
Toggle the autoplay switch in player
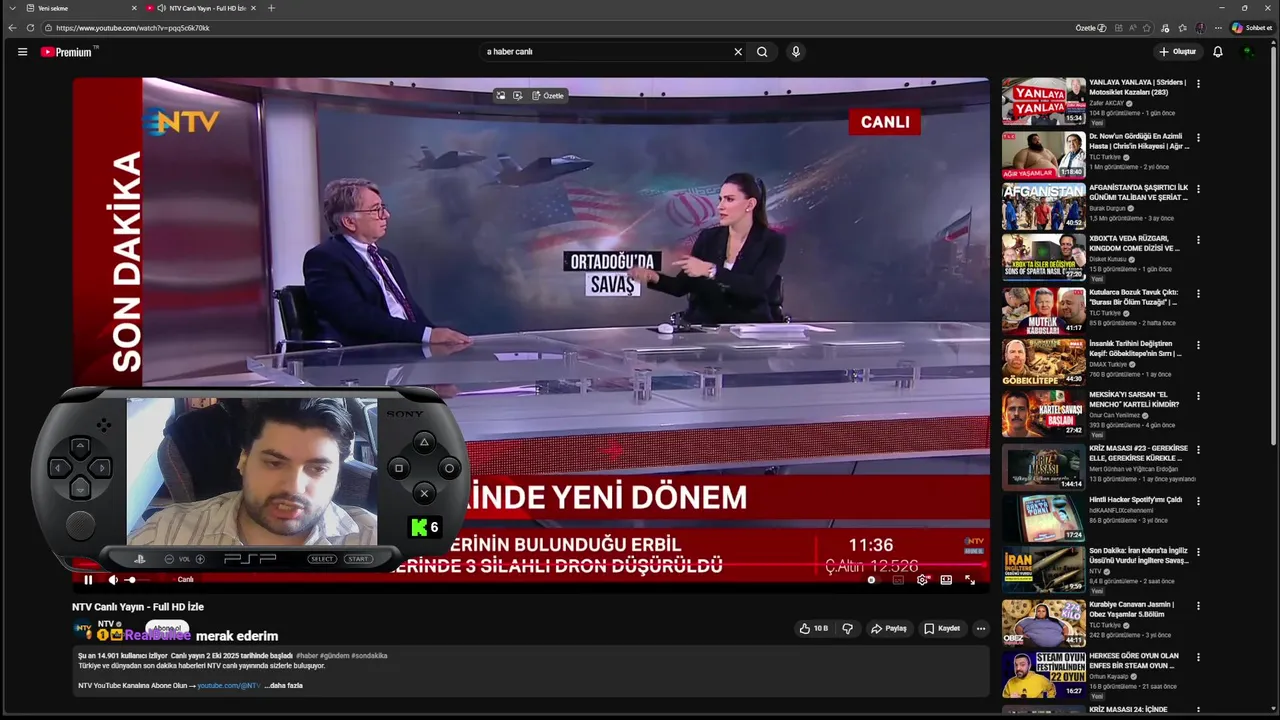point(875,580)
